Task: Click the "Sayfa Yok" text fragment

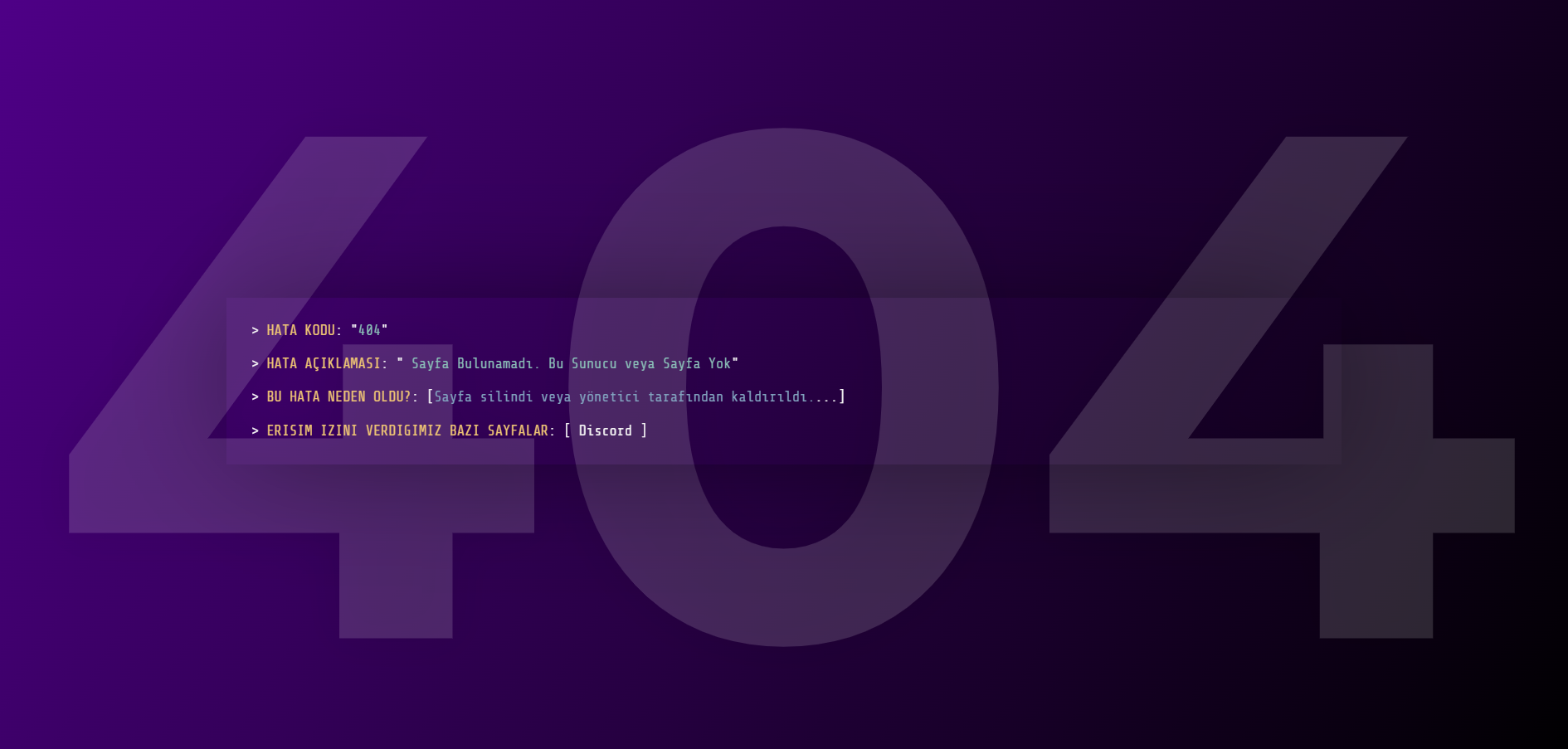Action: coord(697,363)
